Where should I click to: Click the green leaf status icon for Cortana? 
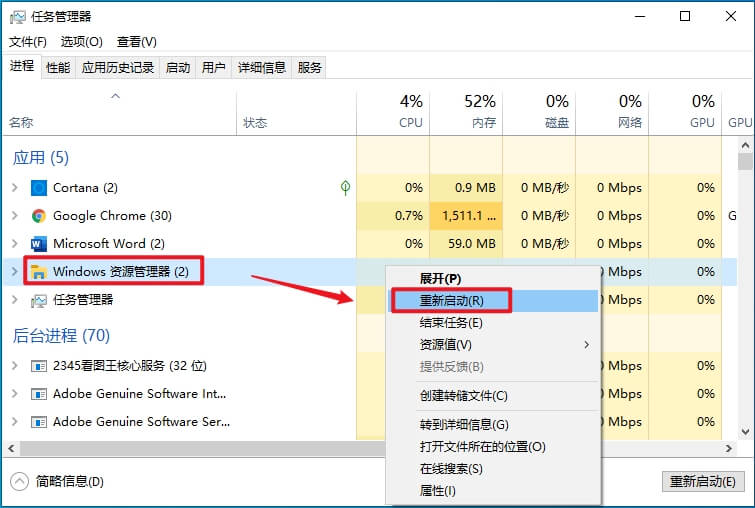click(345, 187)
